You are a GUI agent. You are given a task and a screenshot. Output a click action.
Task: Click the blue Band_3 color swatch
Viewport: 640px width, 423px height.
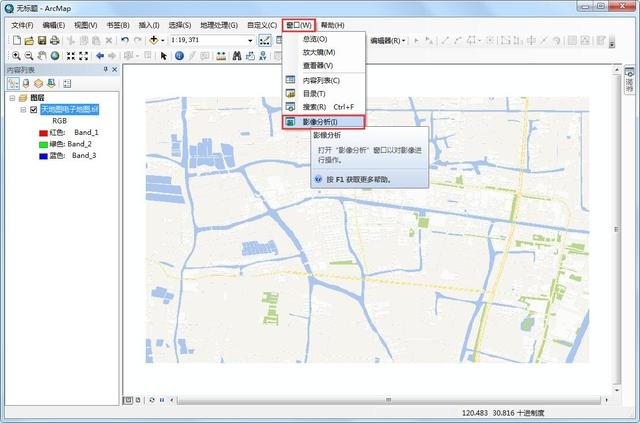[x=43, y=156]
